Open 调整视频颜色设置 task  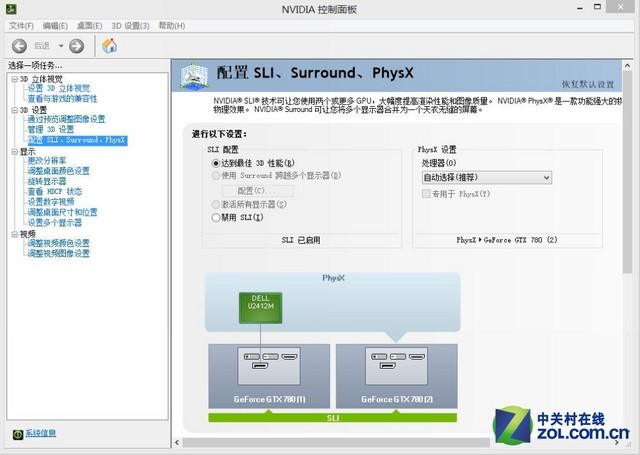coord(58,243)
